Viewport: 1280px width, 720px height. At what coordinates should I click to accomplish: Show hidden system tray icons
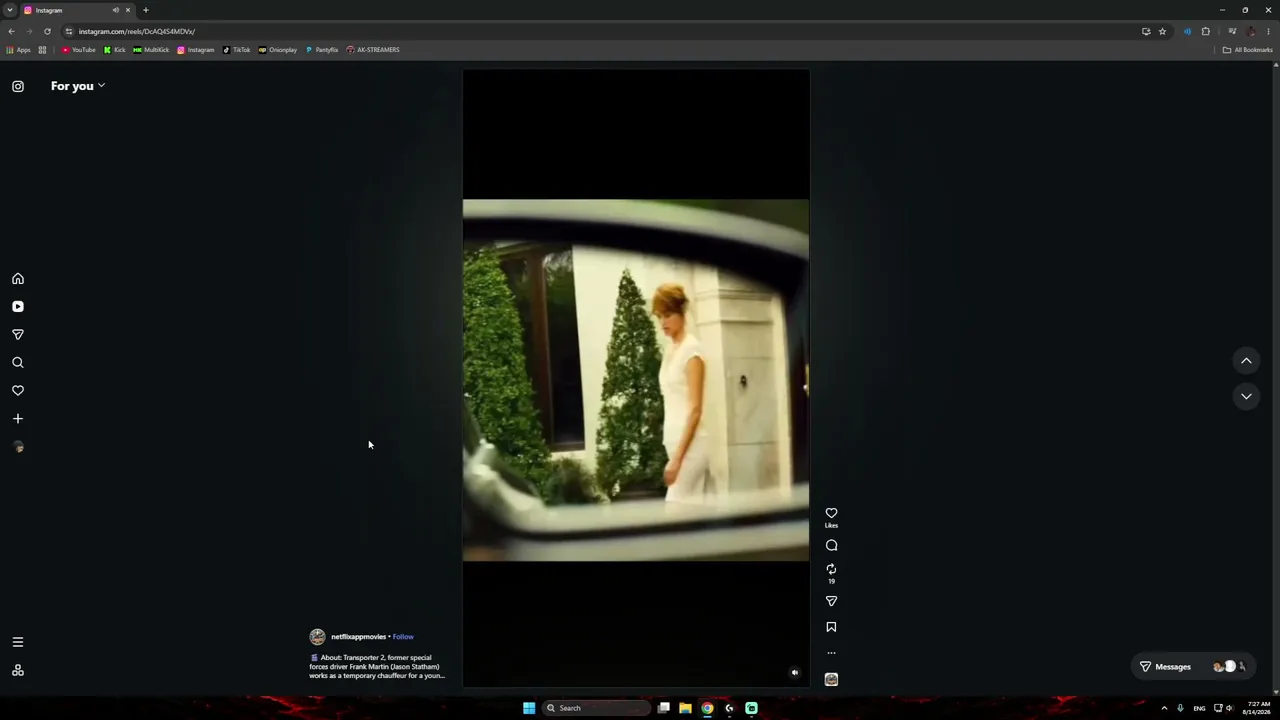click(1164, 708)
